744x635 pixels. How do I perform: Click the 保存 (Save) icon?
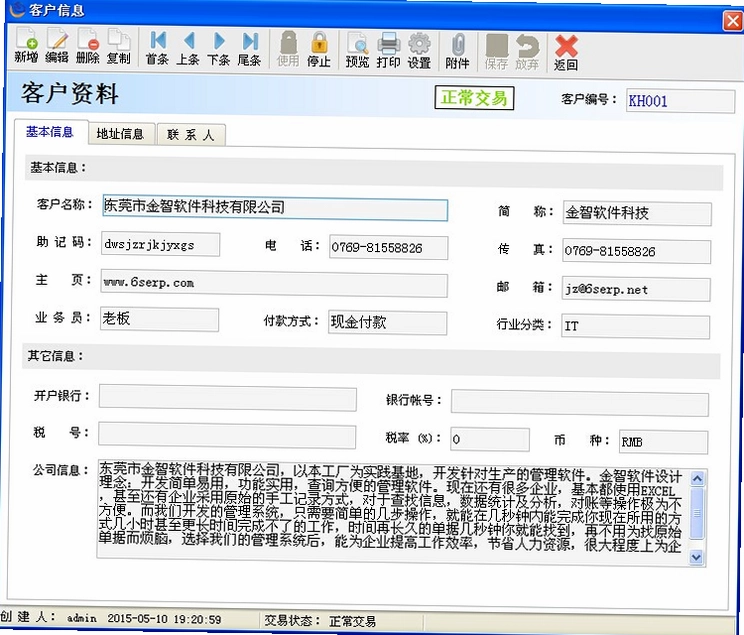(x=497, y=51)
